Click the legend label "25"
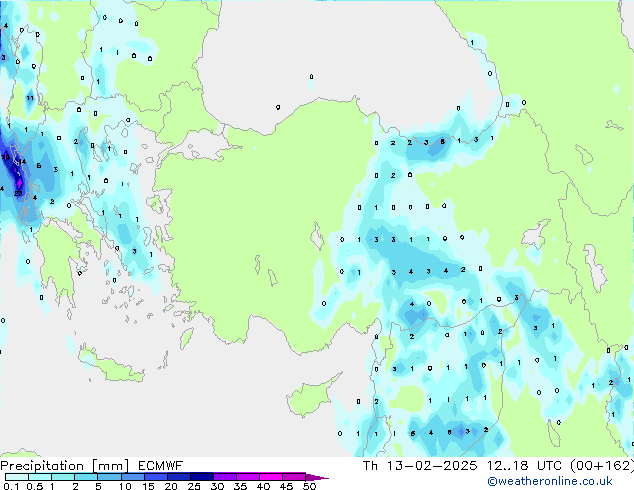This screenshot has height=490, width=634. pos(194,486)
